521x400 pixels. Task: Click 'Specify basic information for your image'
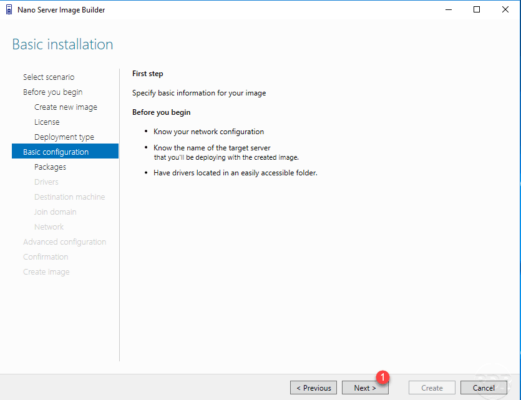pos(199,93)
